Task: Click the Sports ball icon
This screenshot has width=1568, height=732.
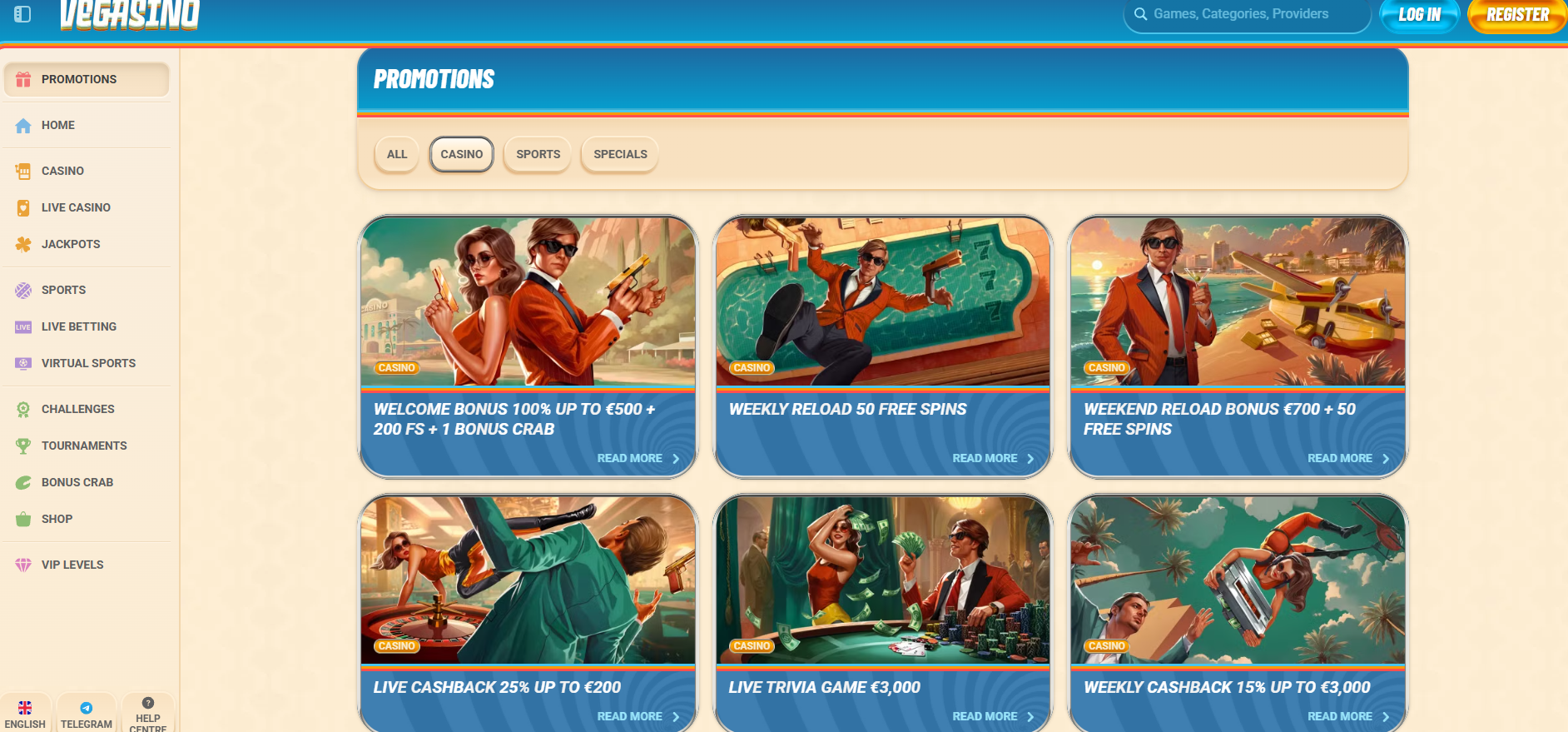Action: click(x=23, y=290)
